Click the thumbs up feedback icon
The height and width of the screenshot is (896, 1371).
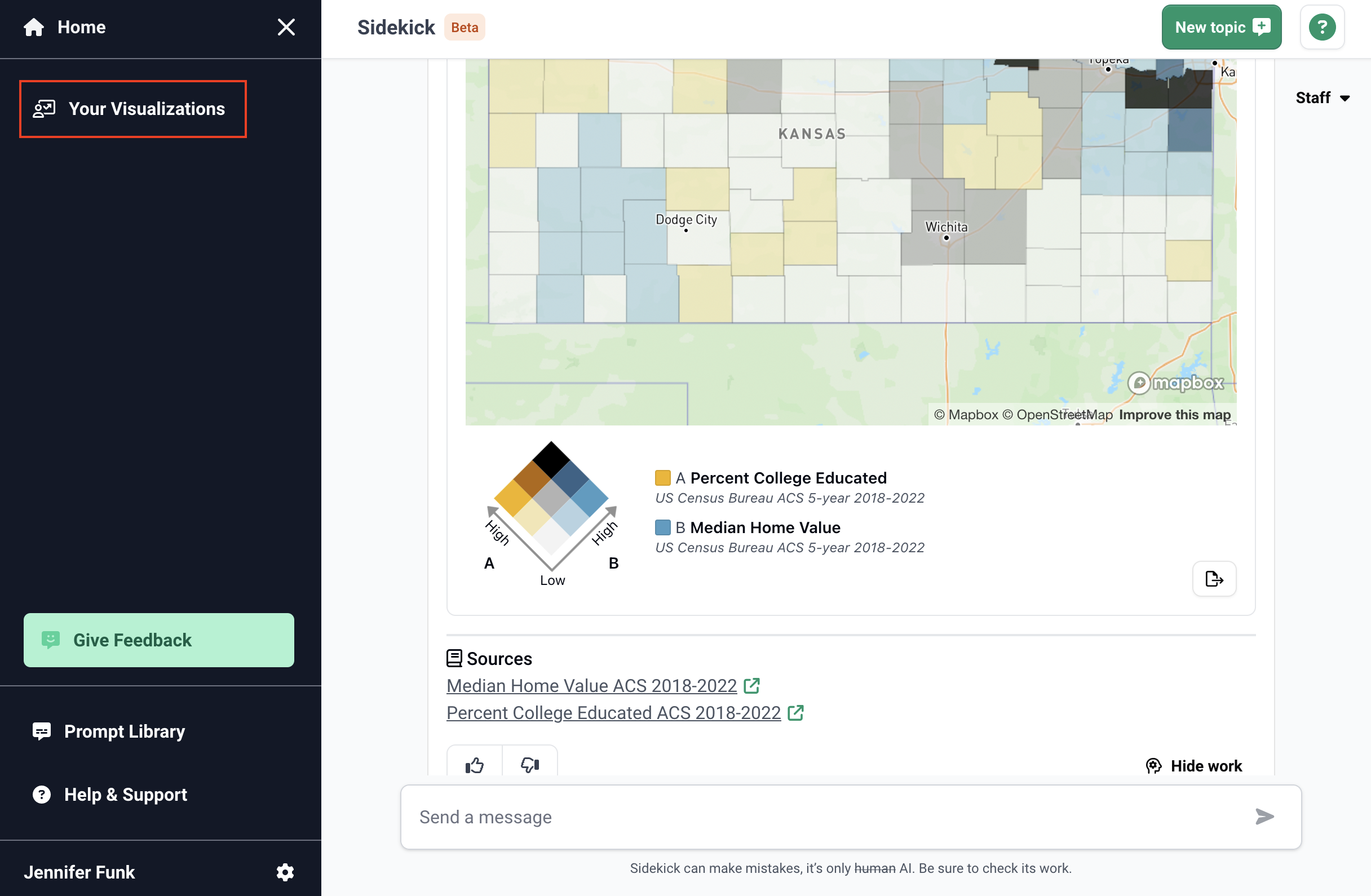click(474, 765)
